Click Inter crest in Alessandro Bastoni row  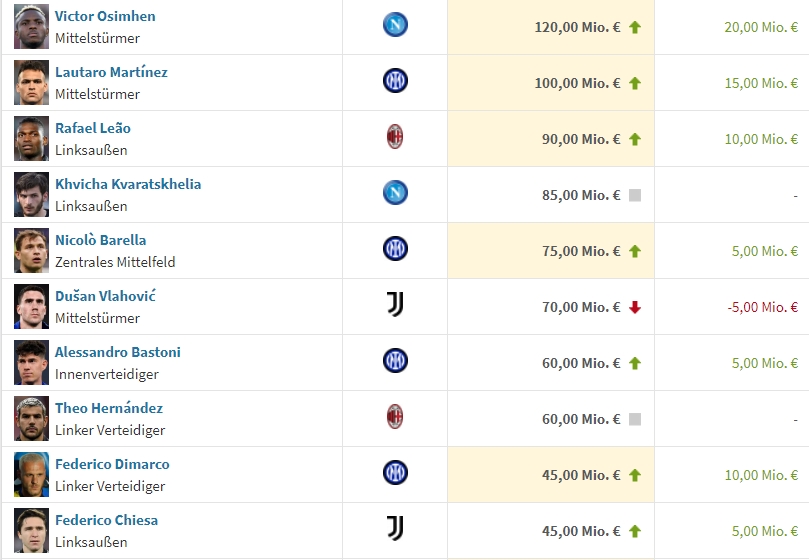point(395,361)
